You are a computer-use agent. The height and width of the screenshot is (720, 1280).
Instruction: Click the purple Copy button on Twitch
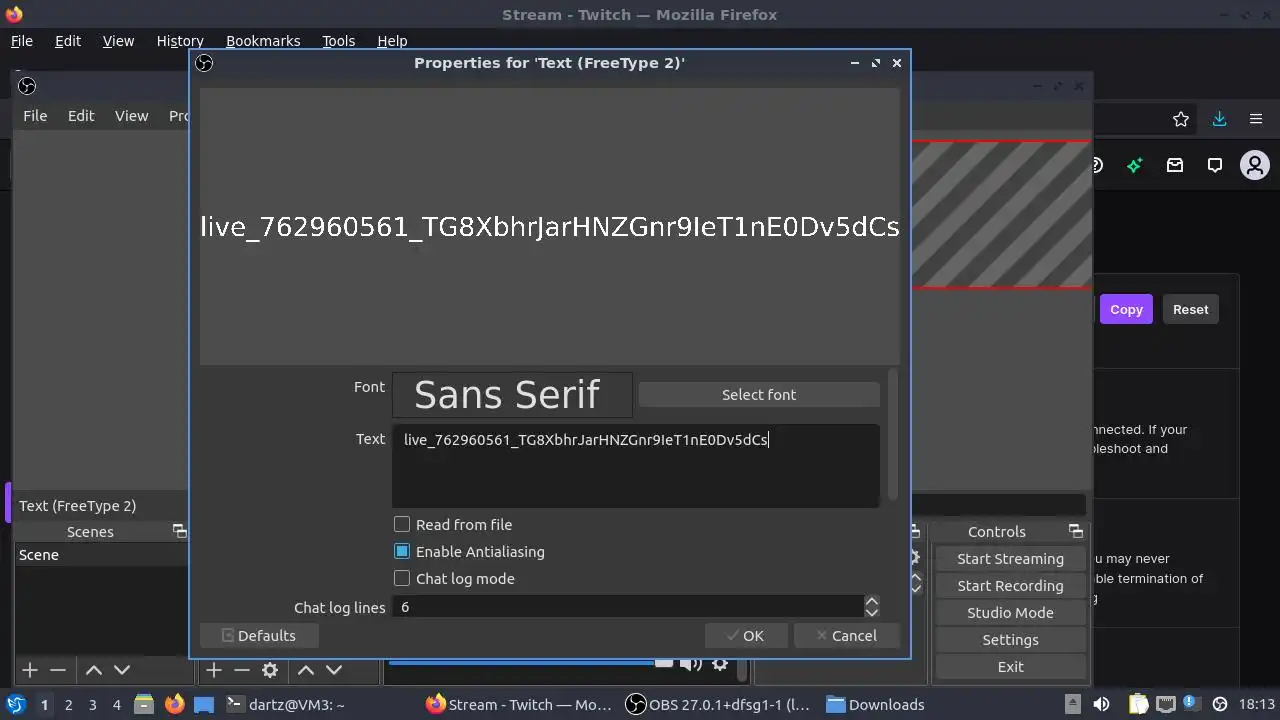1126,309
